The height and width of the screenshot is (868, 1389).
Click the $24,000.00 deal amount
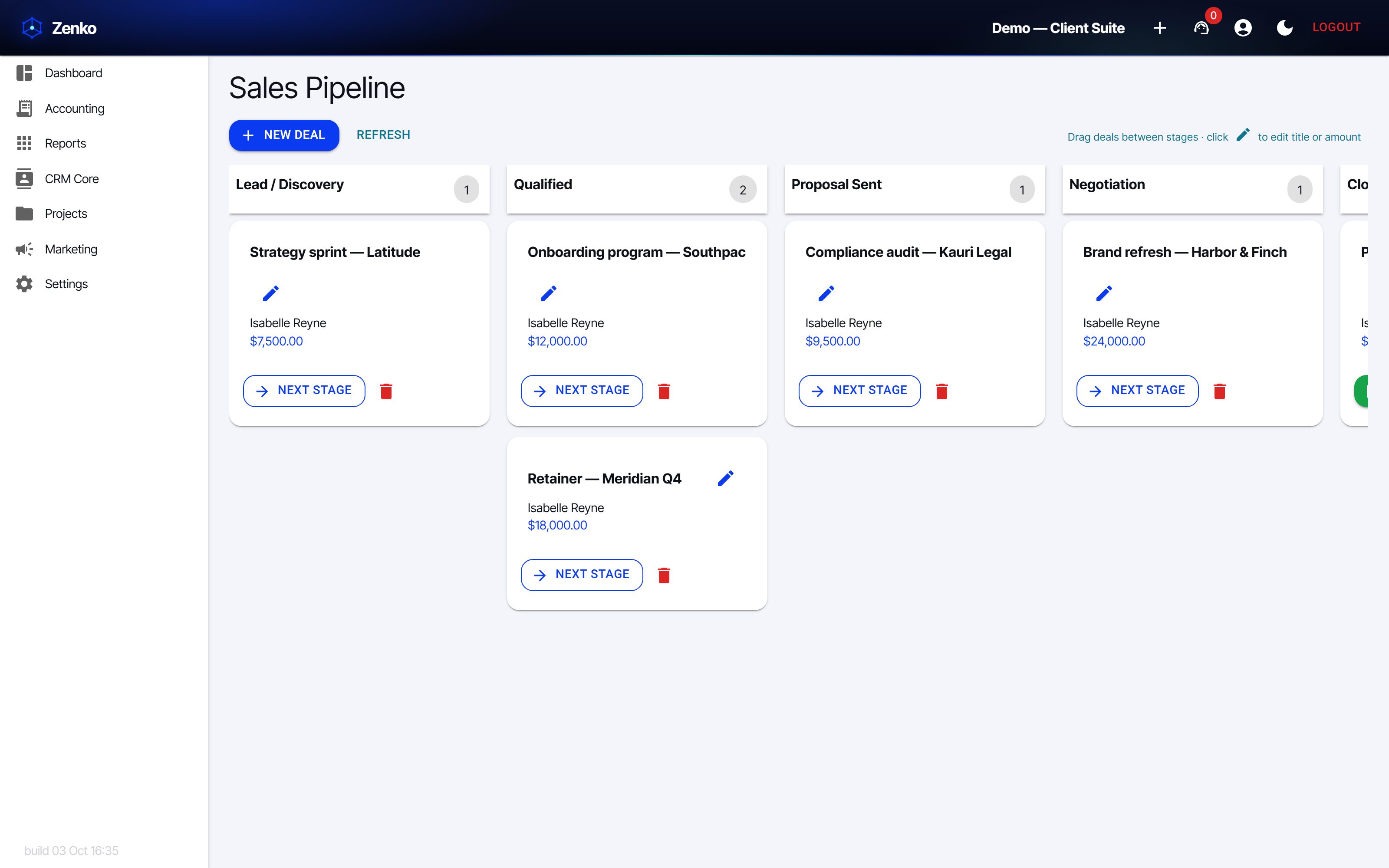(x=1114, y=341)
